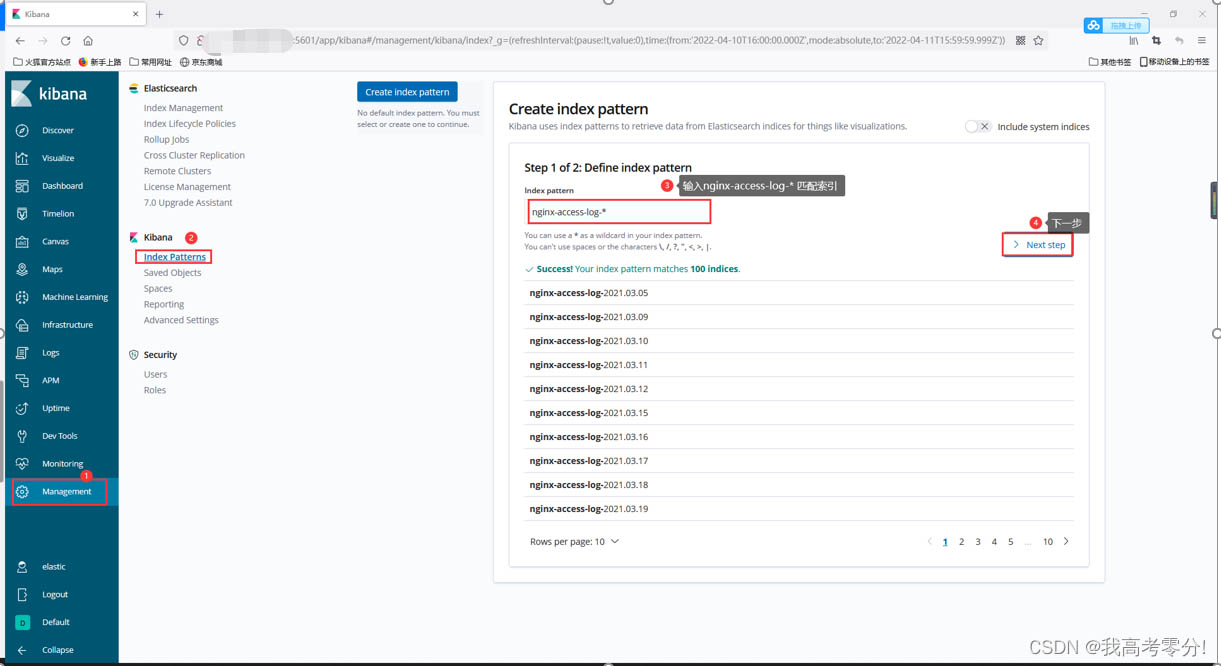1221x666 pixels.
Task: Open Index Patterns under Kibana
Action: [x=175, y=257]
